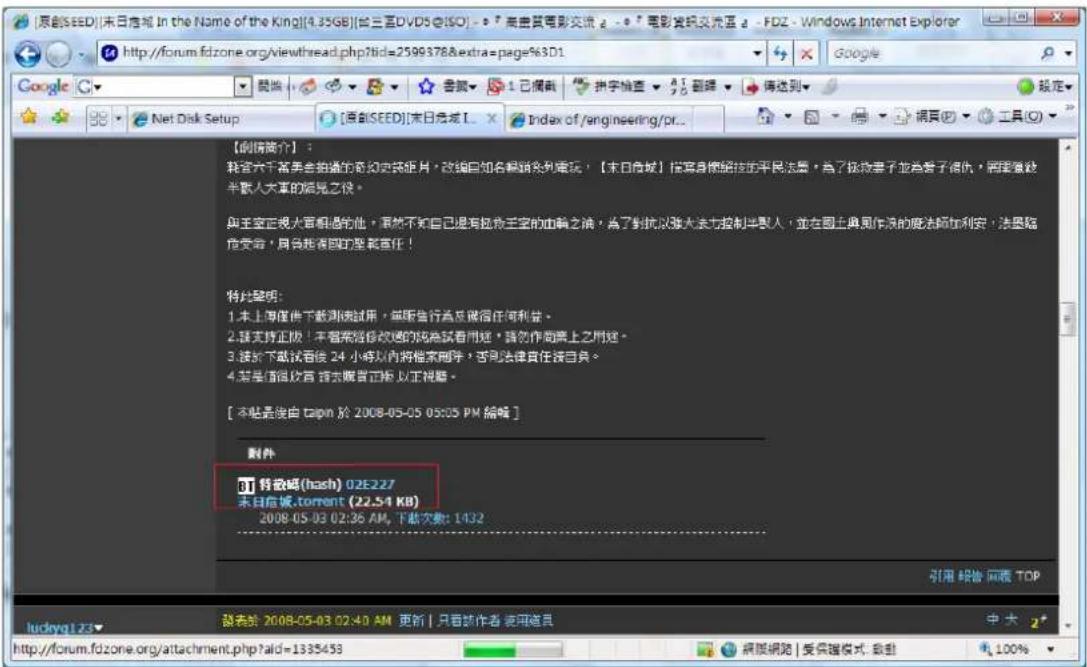Image resolution: width=1087 pixels, height=667 pixels.
Task: Expand the tab list dropdown arrow
Action: 118,119
